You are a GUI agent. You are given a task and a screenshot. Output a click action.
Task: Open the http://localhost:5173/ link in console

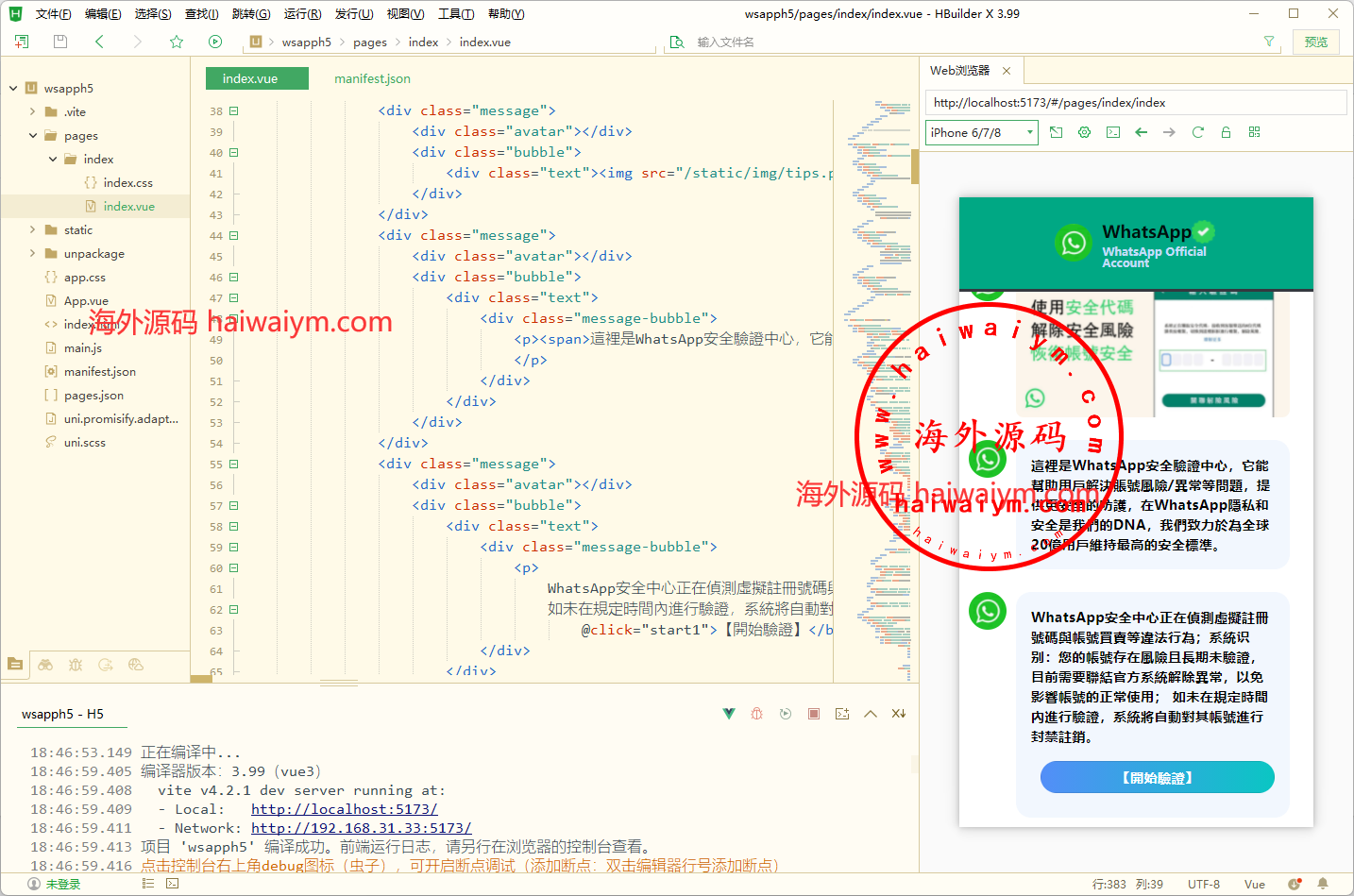point(344,809)
